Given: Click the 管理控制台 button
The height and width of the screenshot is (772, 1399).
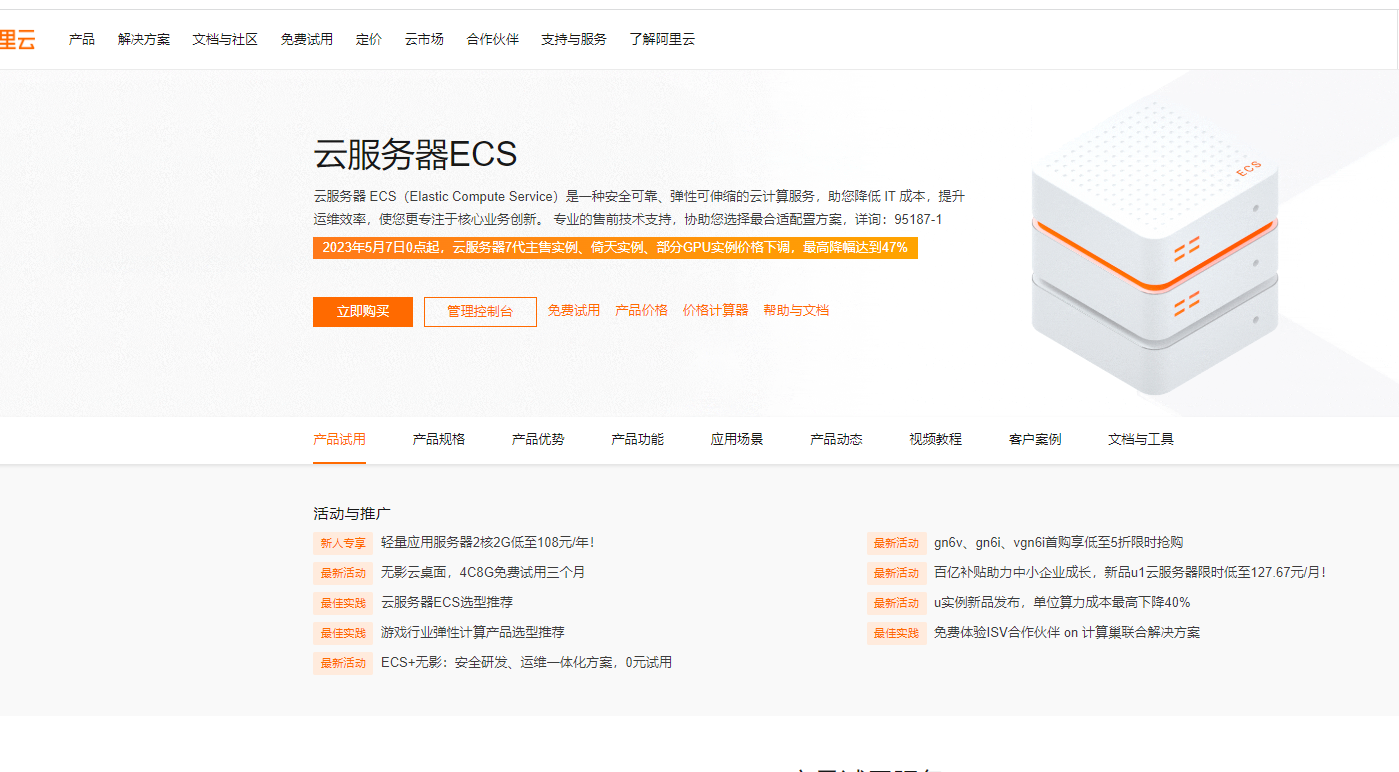Looking at the screenshot, I should tap(480, 312).
